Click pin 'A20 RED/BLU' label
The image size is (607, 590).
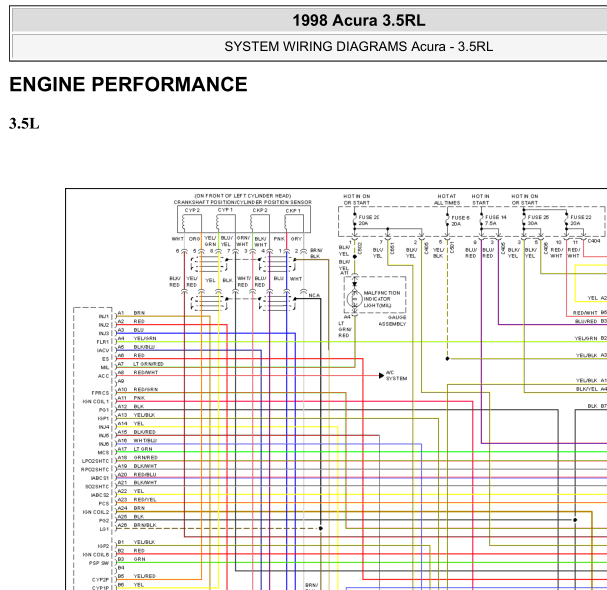[x=137, y=475]
